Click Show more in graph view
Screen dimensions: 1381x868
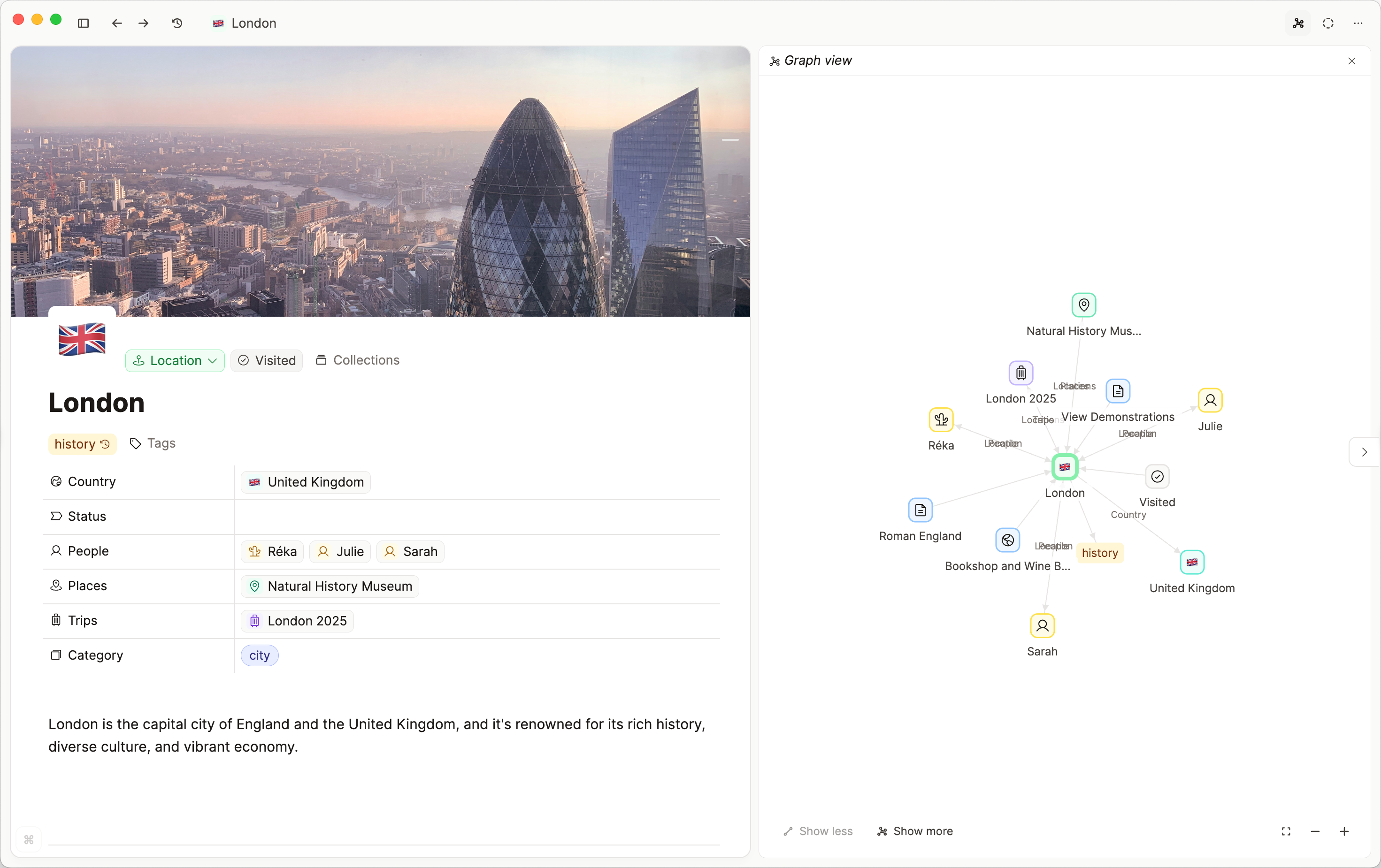tap(915, 831)
